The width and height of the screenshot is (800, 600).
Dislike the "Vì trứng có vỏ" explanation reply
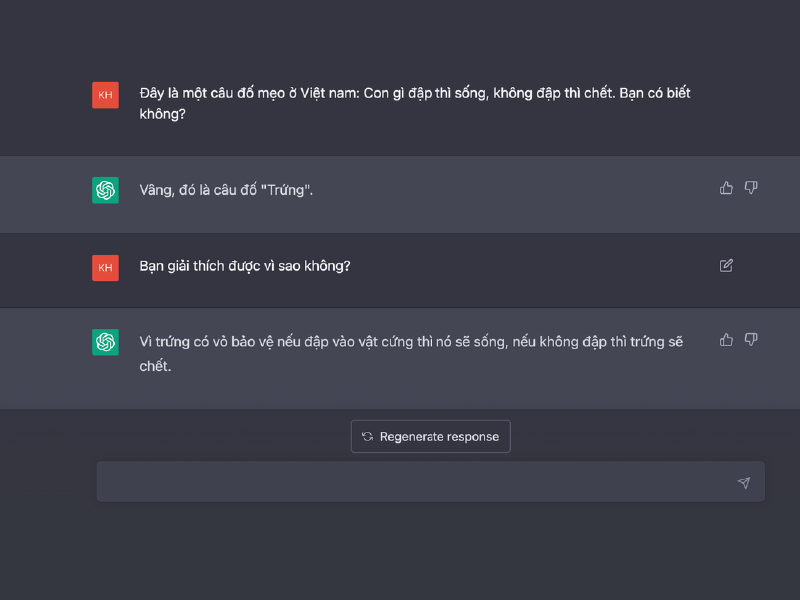coord(751,340)
